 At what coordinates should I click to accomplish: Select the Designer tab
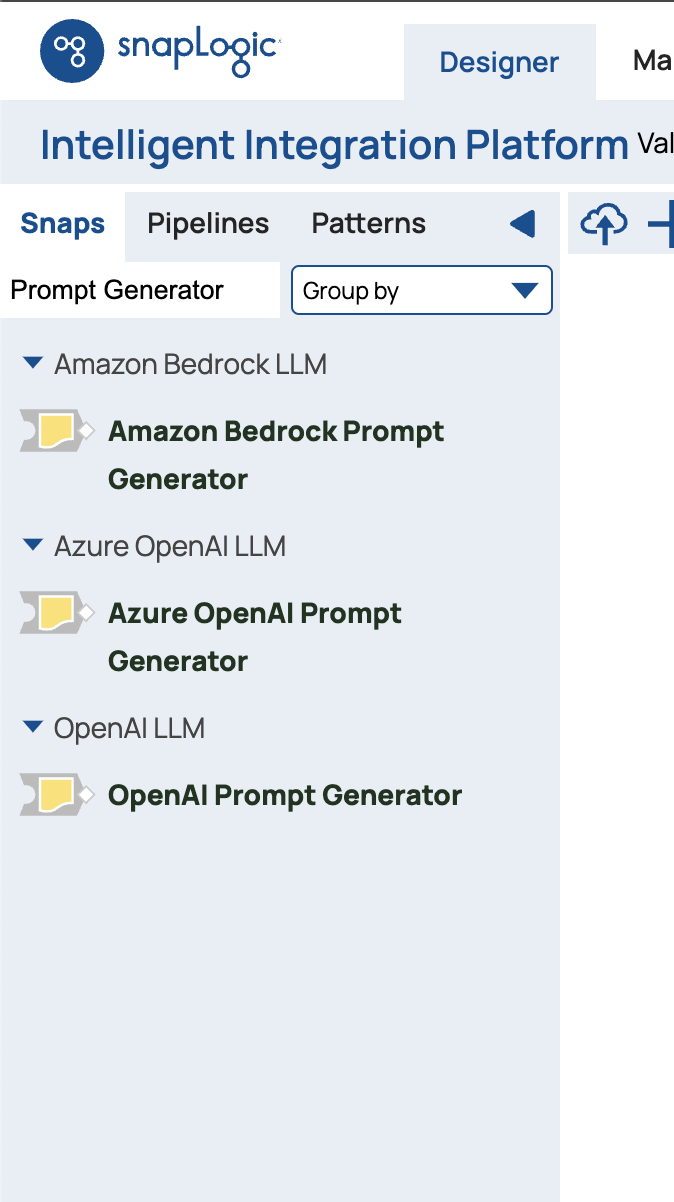click(499, 63)
